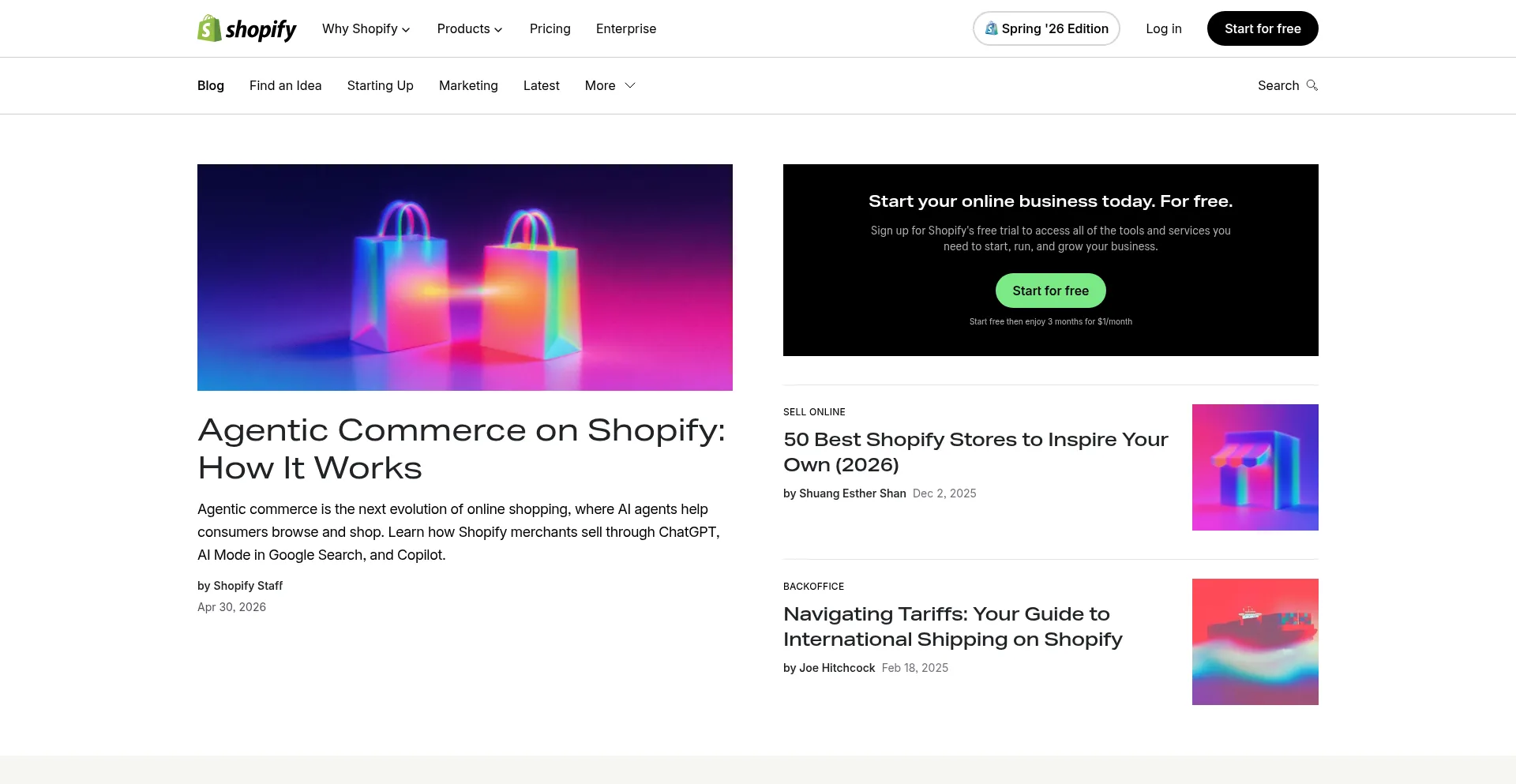
Task: Click the Shopify Staff author byline
Action: click(x=240, y=586)
